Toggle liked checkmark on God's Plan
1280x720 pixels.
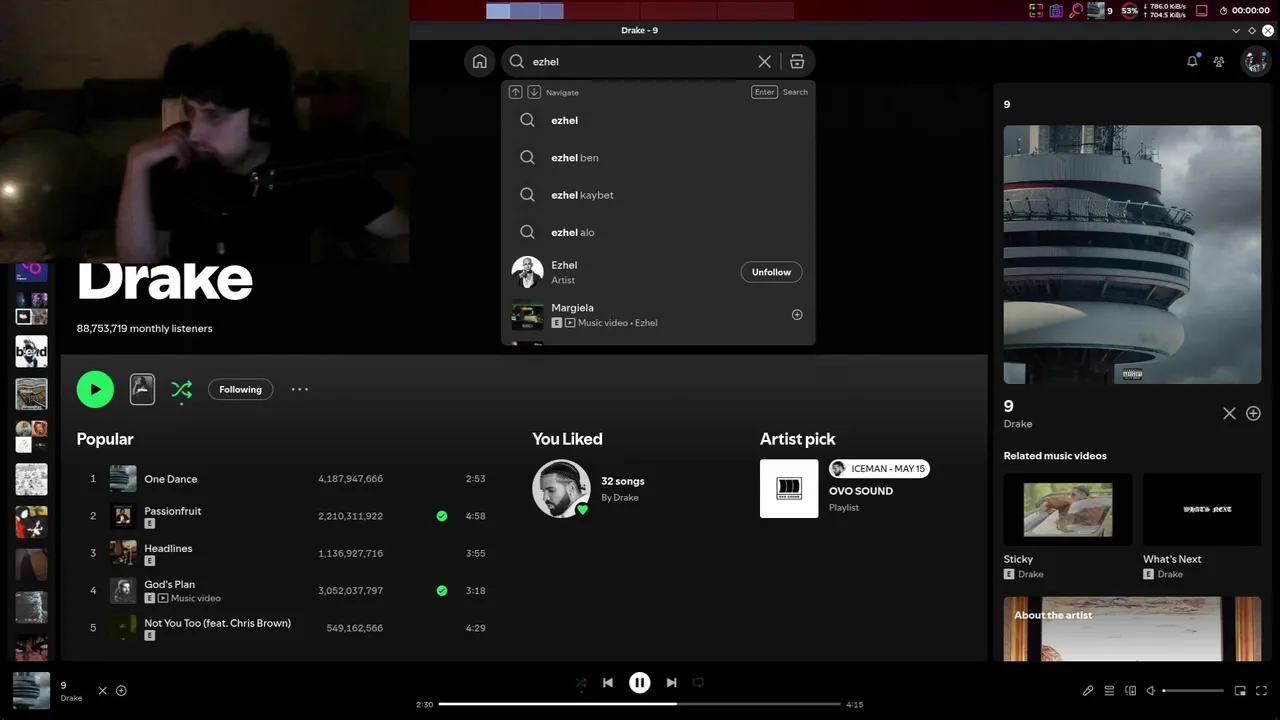click(x=441, y=591)
